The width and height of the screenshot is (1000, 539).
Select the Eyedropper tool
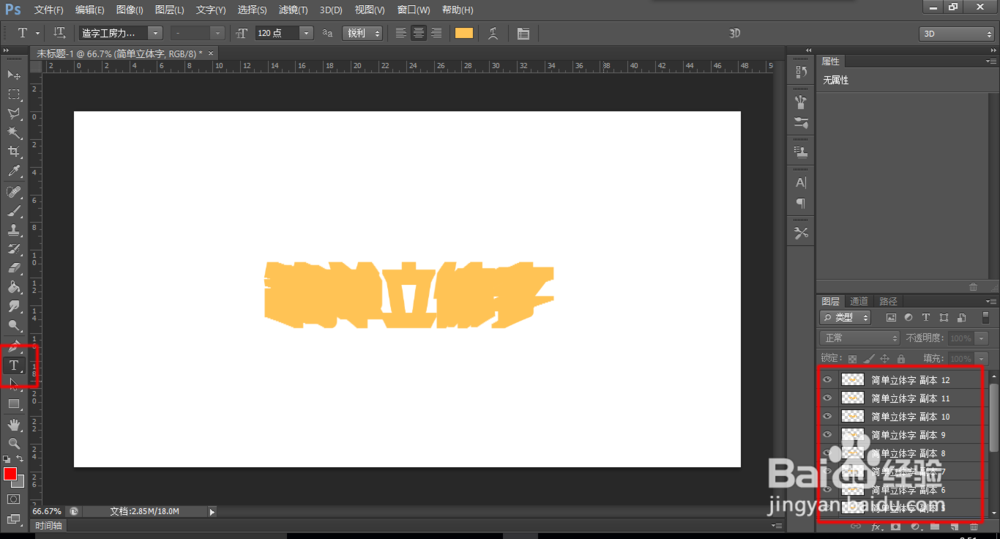(13, 171)
